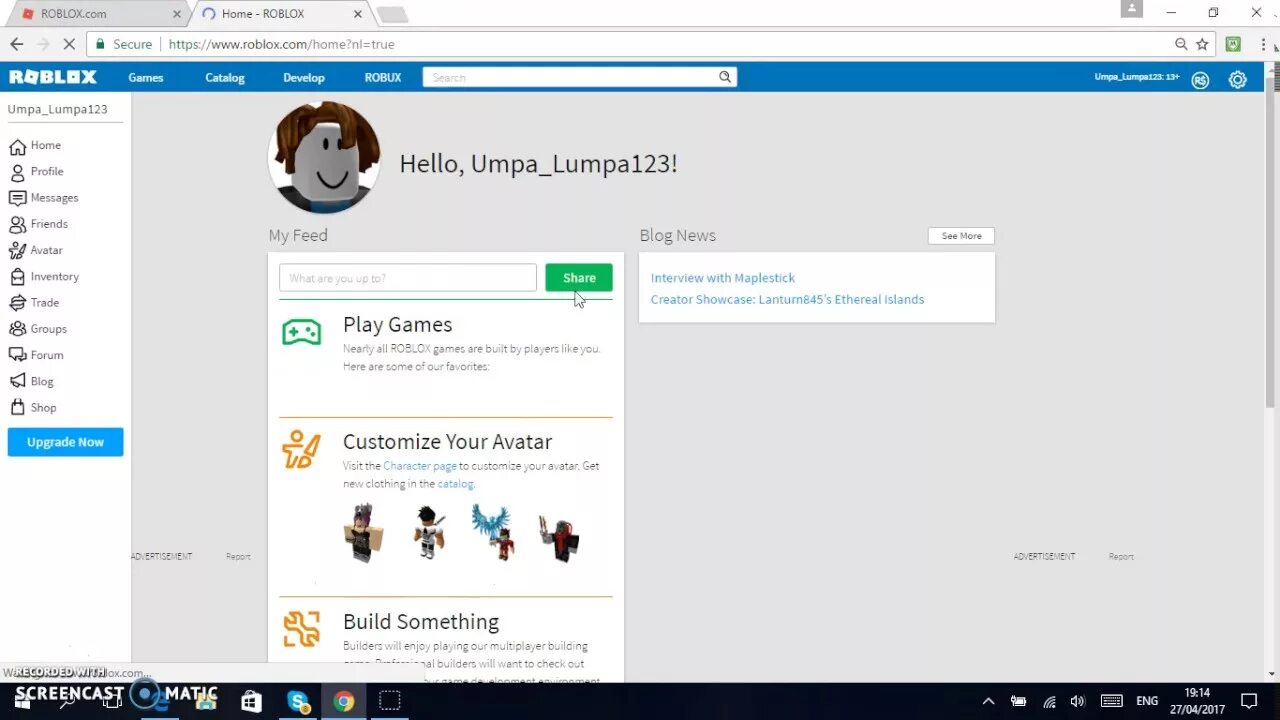Viewport: 1280px width, 720px height.
Task: Click browser zoom magnifier icon
Action: pyautogui.click(x=1181, y=44)
